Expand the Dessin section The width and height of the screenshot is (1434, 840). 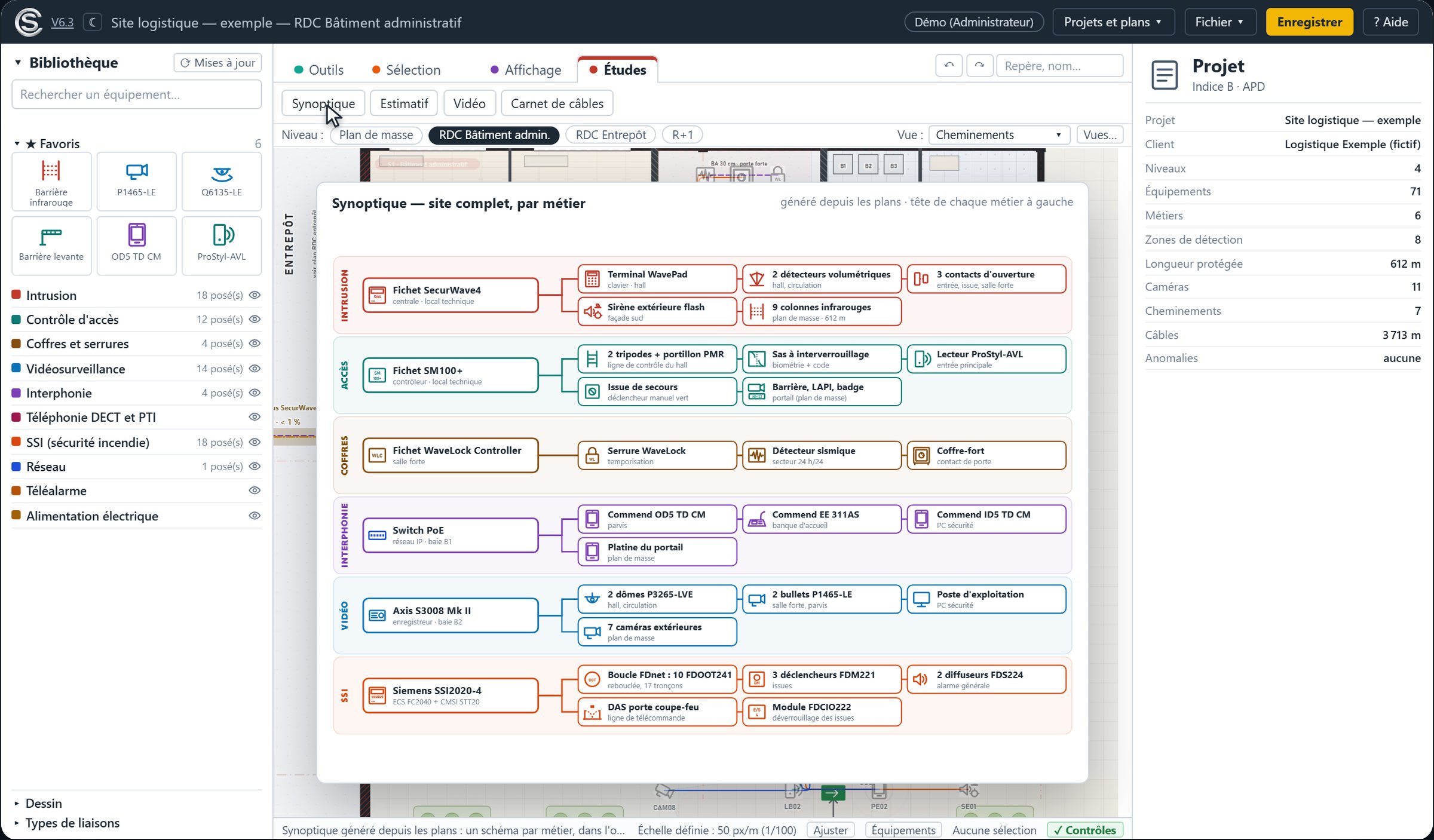(17, 803)
